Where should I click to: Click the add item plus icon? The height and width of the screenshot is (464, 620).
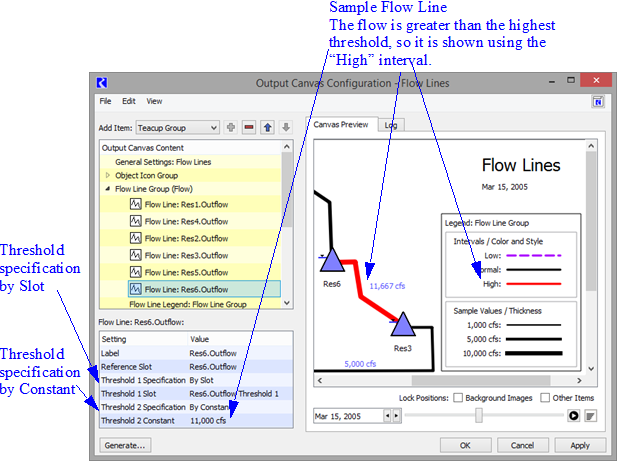tap(231, 127)
